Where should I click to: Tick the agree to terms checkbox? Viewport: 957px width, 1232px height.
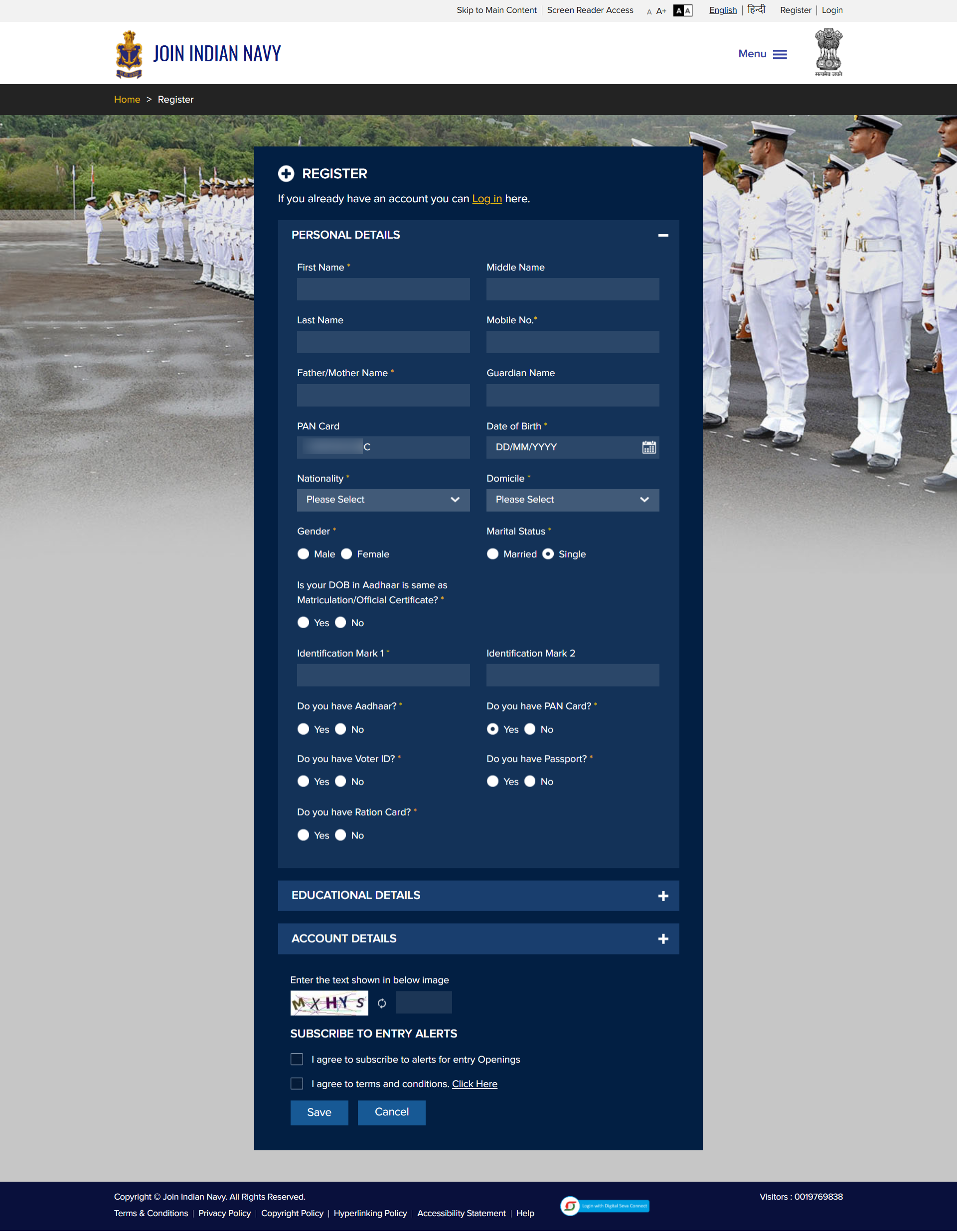(297, 1084)
